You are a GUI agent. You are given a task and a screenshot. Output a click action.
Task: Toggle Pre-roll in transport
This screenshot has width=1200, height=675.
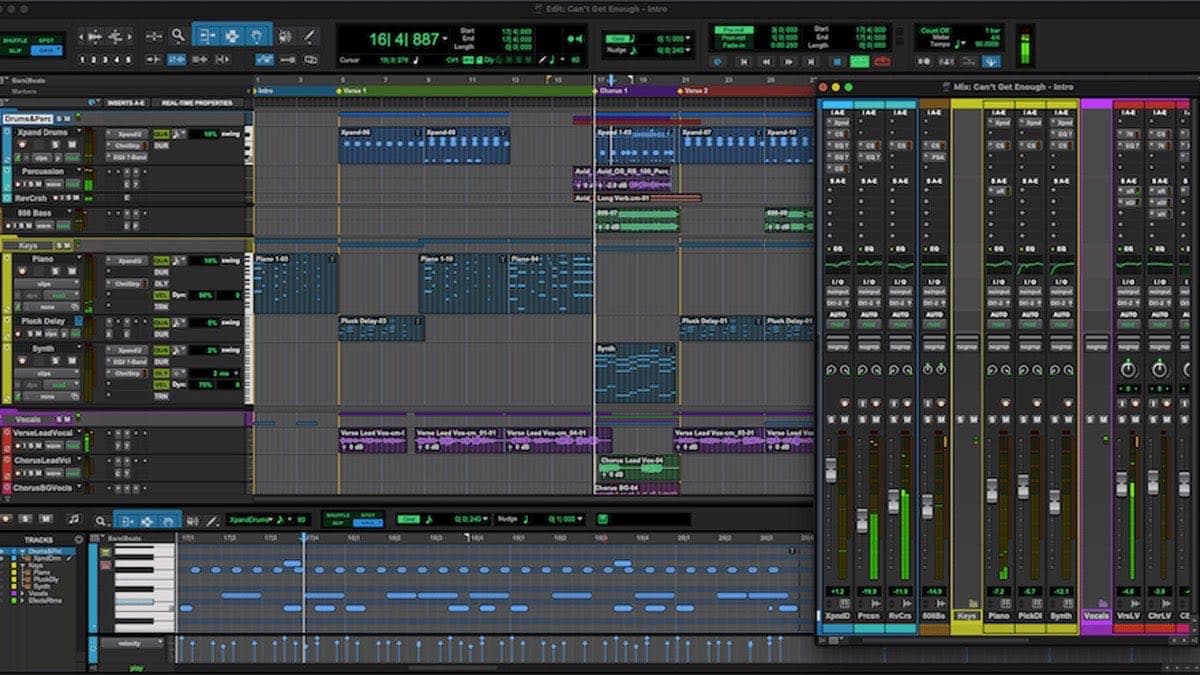[x=732, y=31]
